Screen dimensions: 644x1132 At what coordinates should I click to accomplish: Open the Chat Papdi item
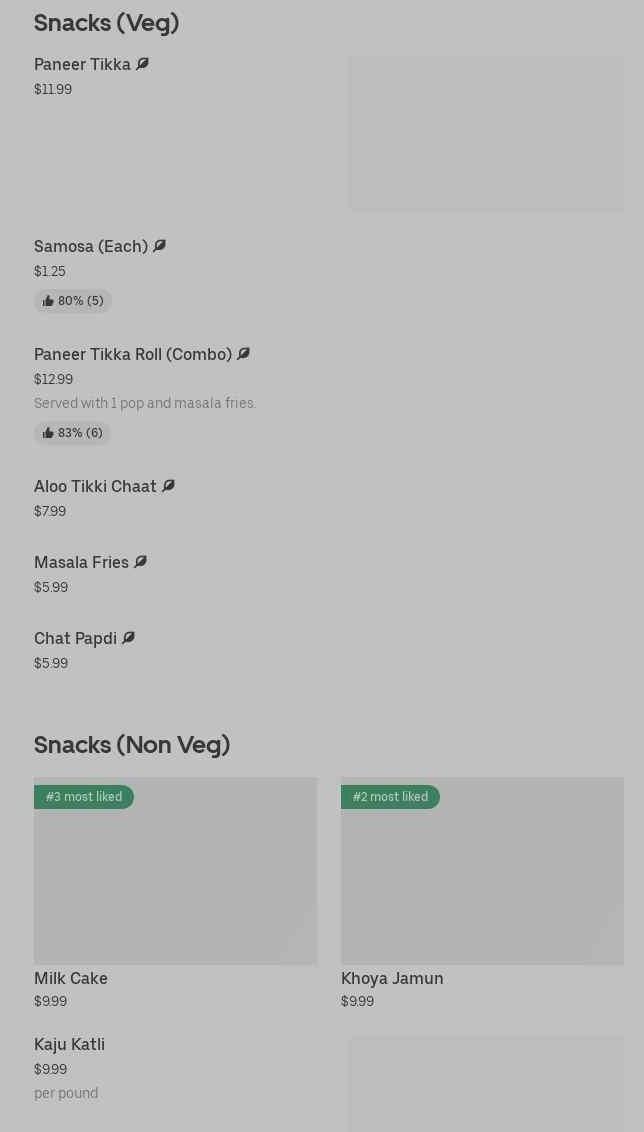click(75, 638)
